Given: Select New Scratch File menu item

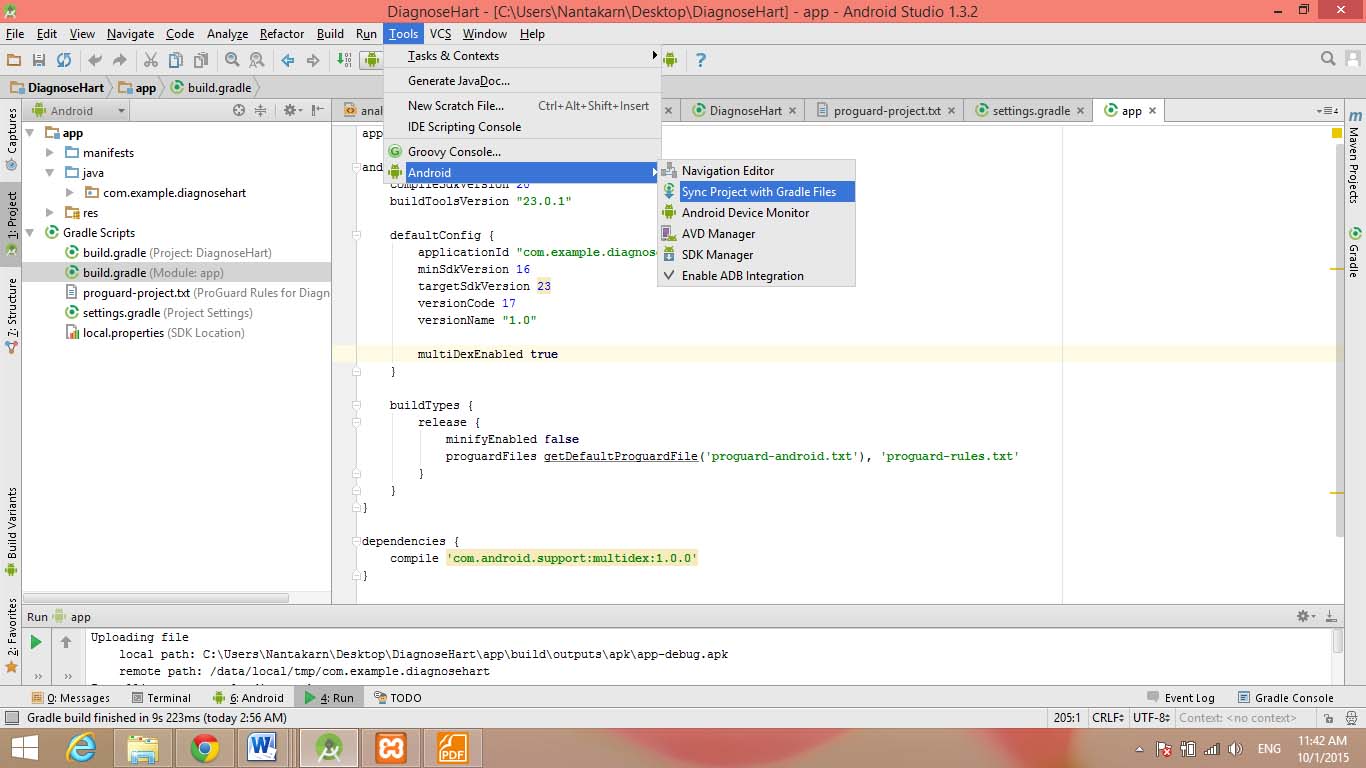Looking at the screenshot, I should (522, 106).
